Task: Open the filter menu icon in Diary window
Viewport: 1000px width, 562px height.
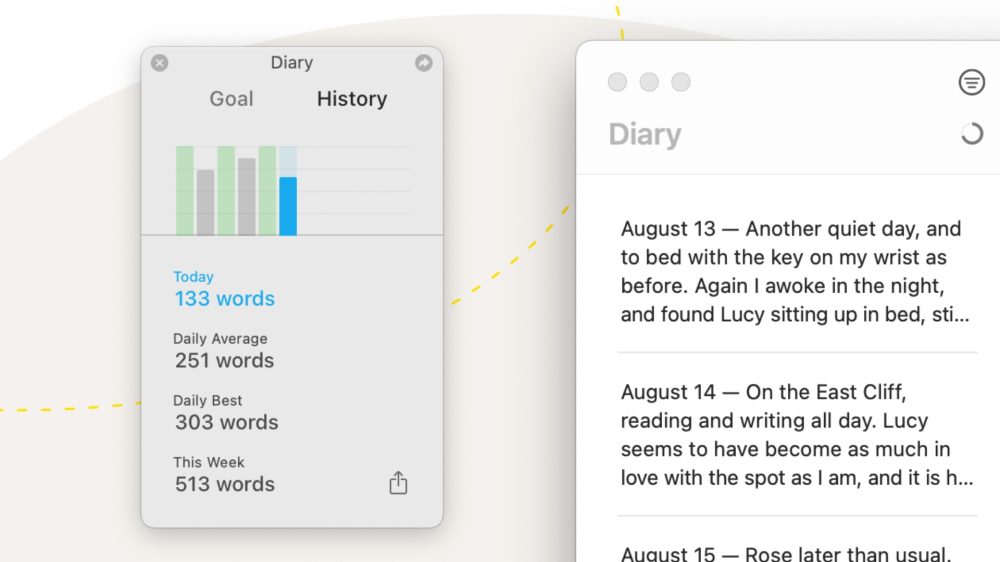Action: coord(971,83)
